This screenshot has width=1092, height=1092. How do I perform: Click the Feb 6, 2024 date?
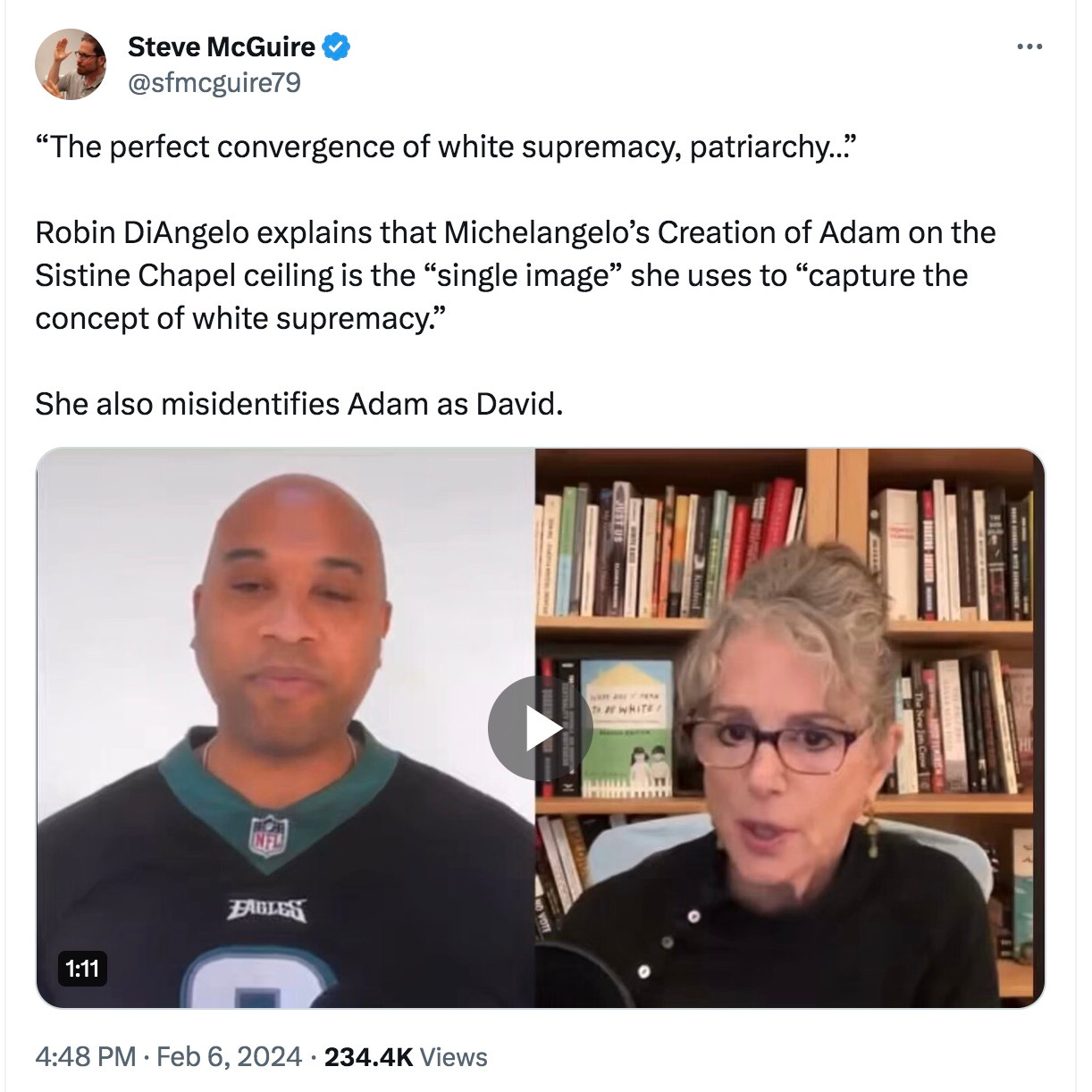(229, 1057)
